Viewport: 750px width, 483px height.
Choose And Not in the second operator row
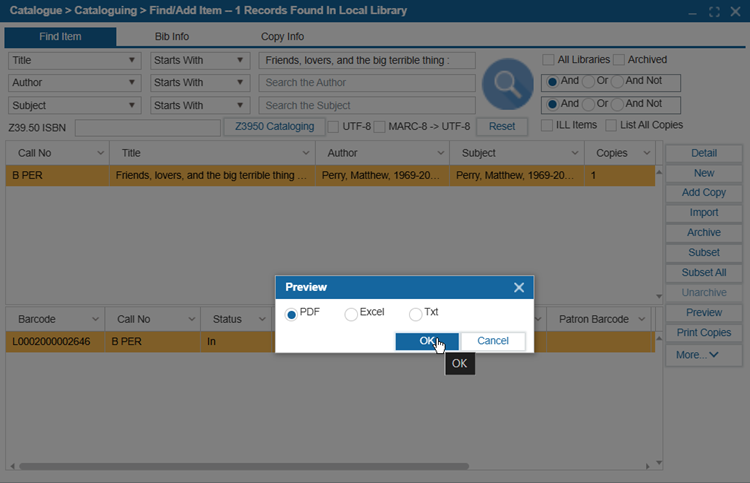(x=618, y=104)
